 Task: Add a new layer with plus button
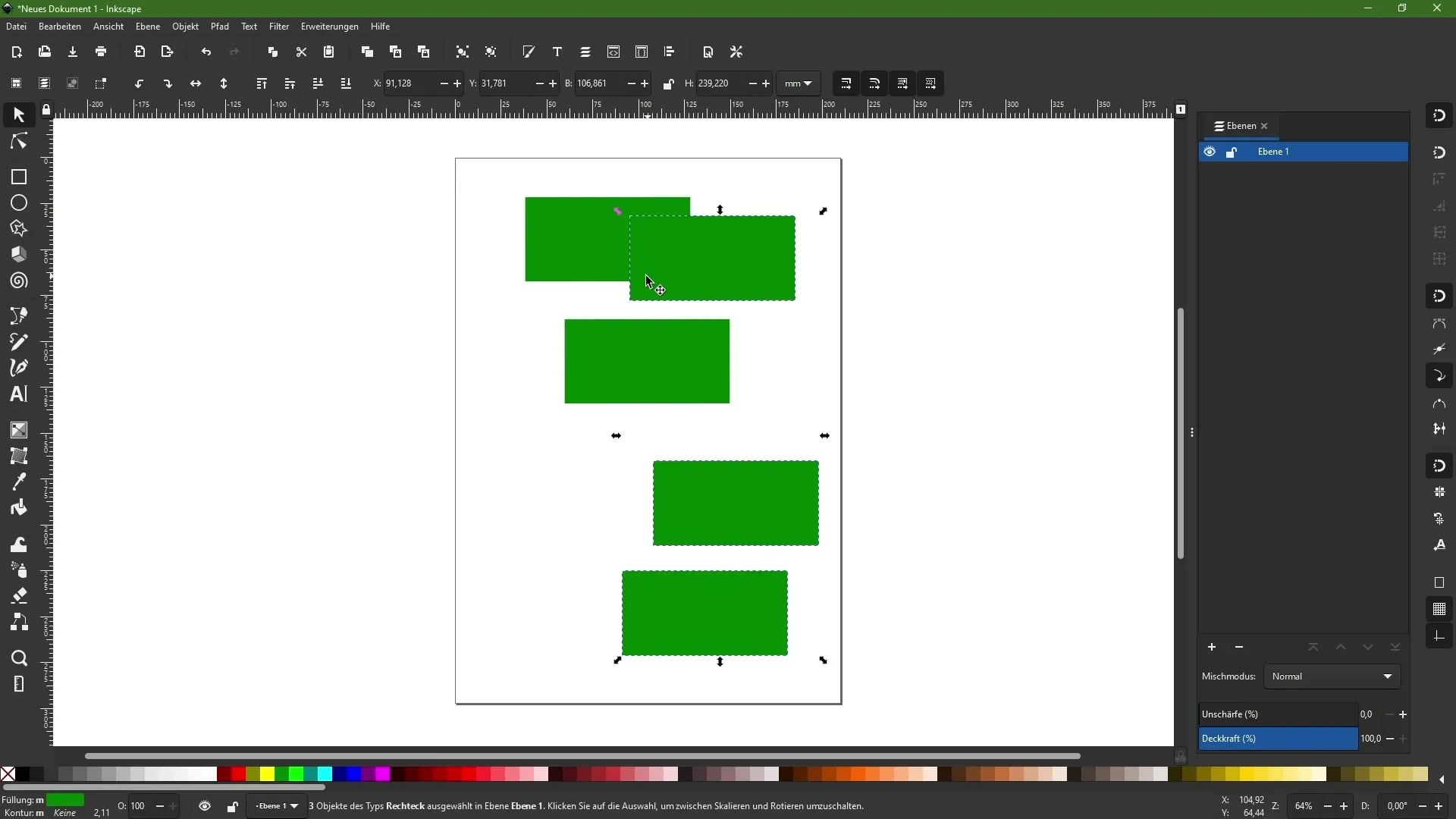coord(1212,647)
